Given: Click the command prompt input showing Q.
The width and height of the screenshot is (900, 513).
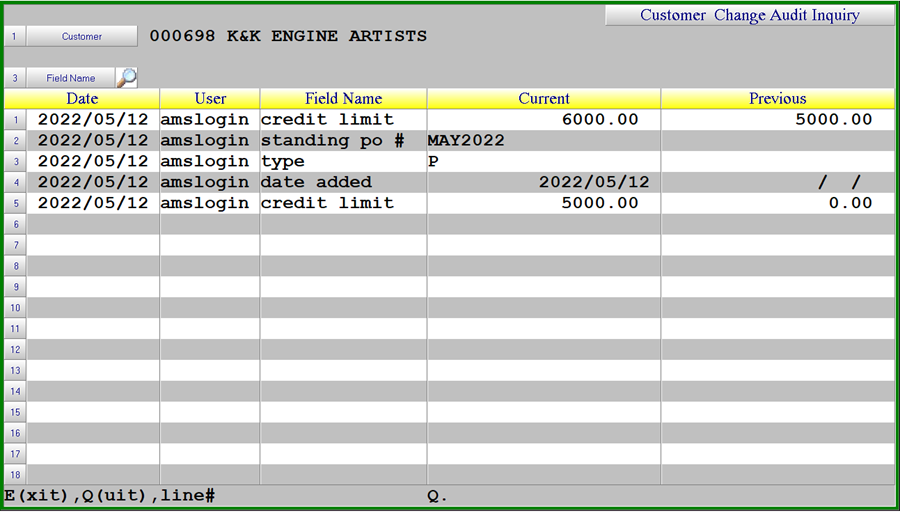Looking at the screenshot, I should click(438, 496).
